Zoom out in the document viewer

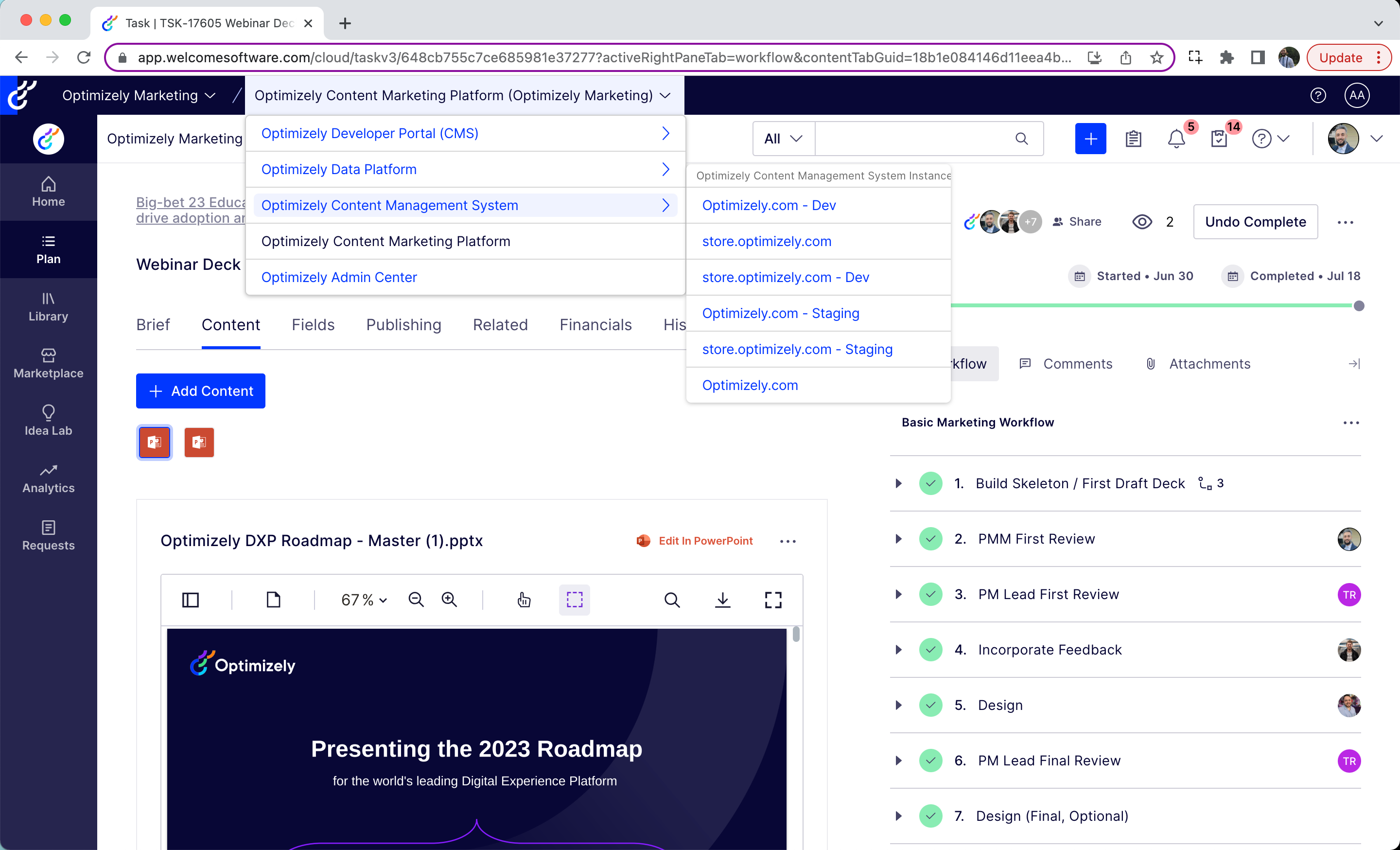tap(416, 600)
